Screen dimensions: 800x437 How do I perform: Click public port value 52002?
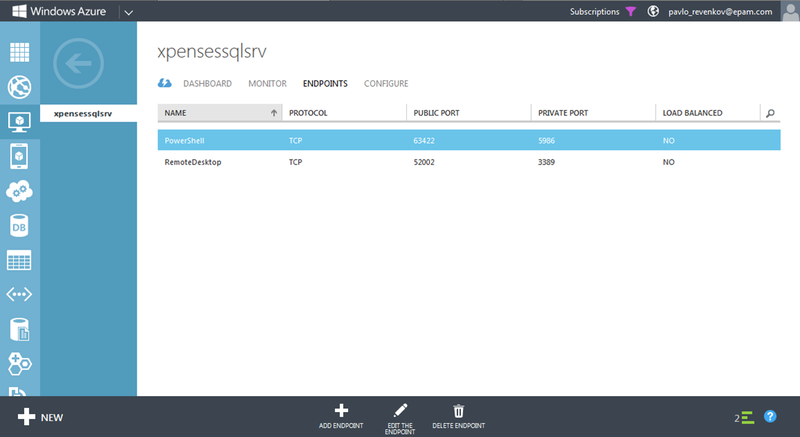click(424, 162)
